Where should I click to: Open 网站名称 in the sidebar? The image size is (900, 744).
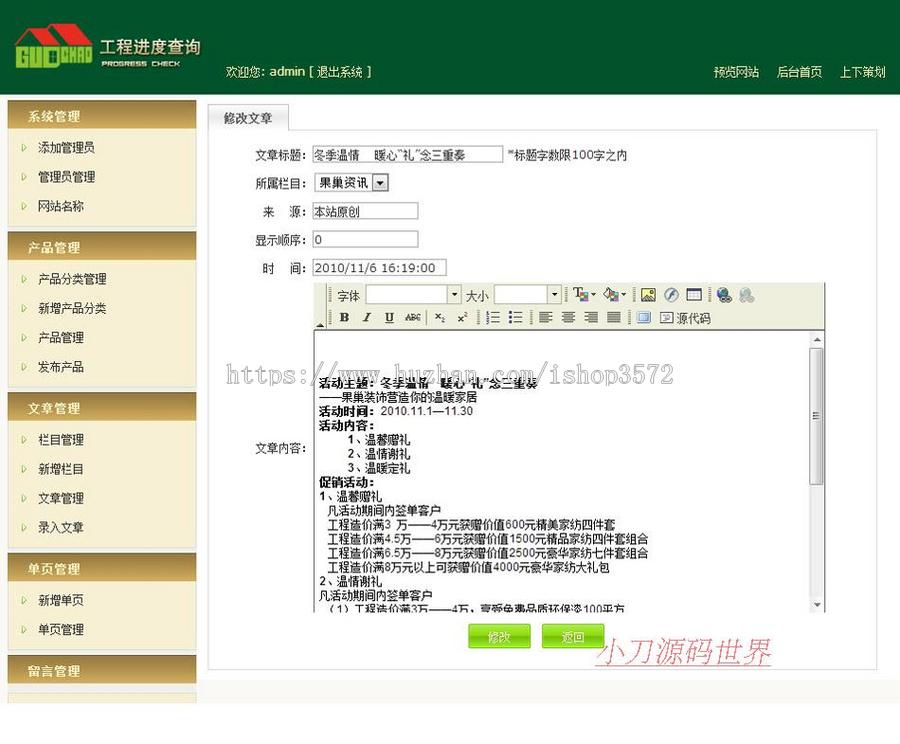60,206
